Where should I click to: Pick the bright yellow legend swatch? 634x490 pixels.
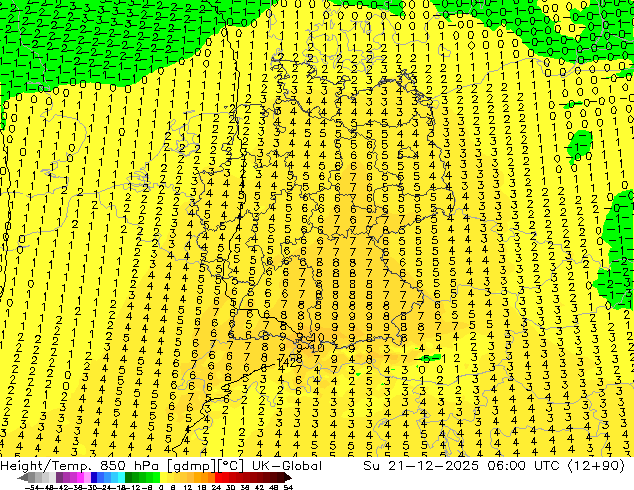pos(163,477)
